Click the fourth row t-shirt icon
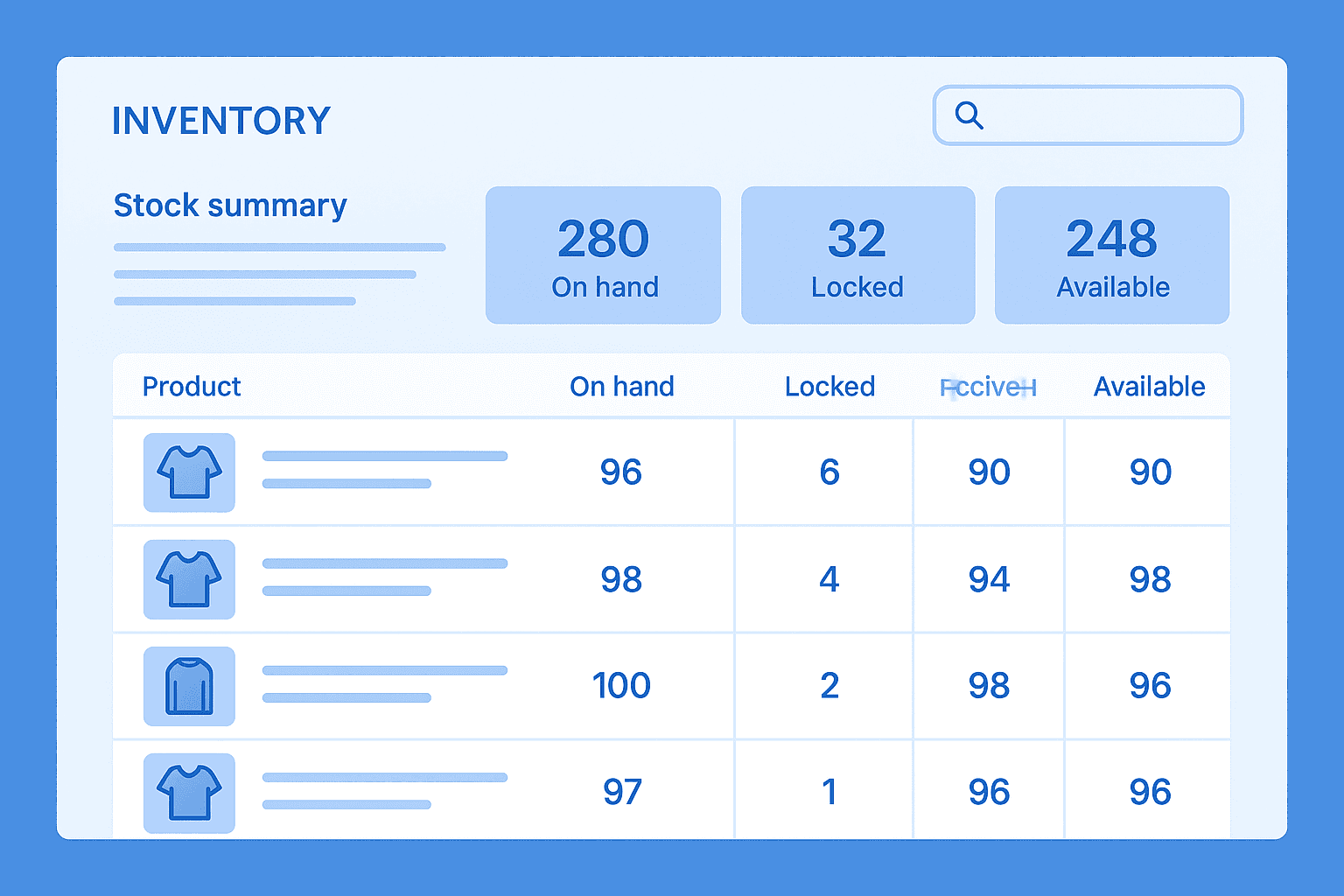The width and height of the screenshot is (1344, 896). tap(189, 793)
